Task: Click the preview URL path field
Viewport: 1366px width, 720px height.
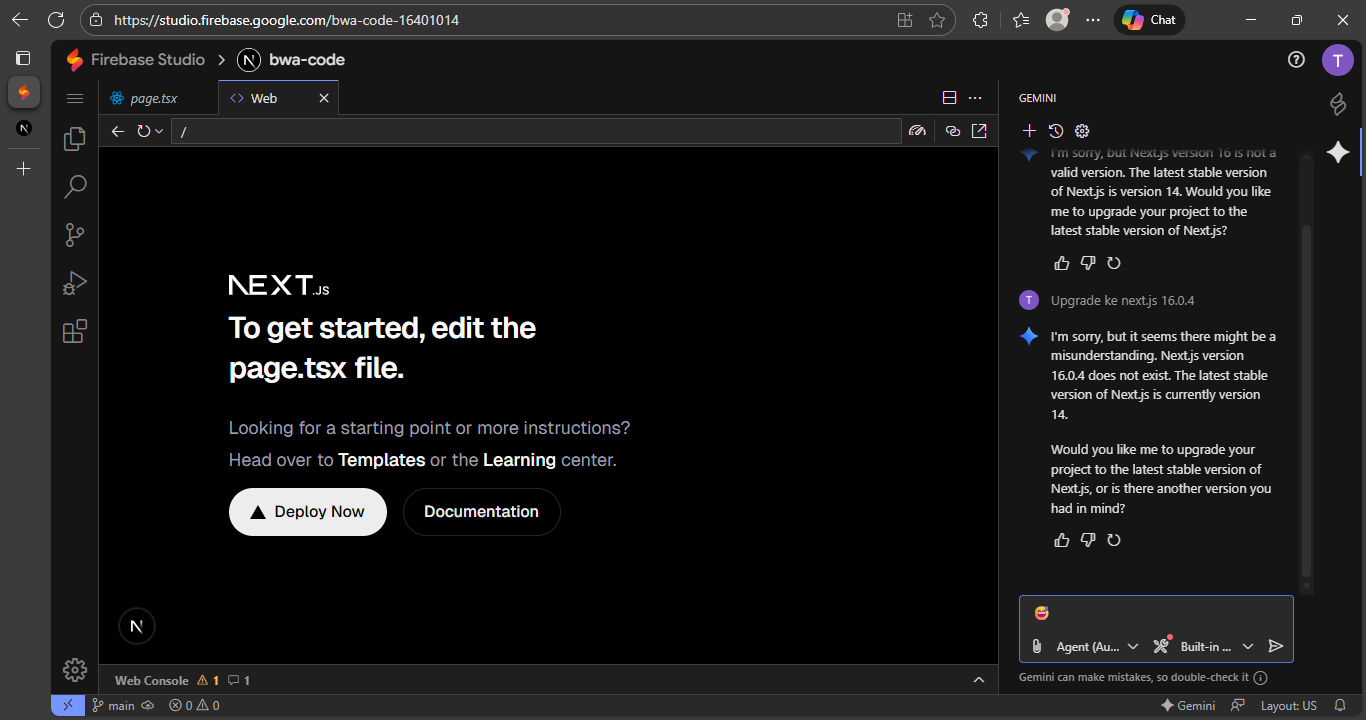Action: click(x=536, y=131)
